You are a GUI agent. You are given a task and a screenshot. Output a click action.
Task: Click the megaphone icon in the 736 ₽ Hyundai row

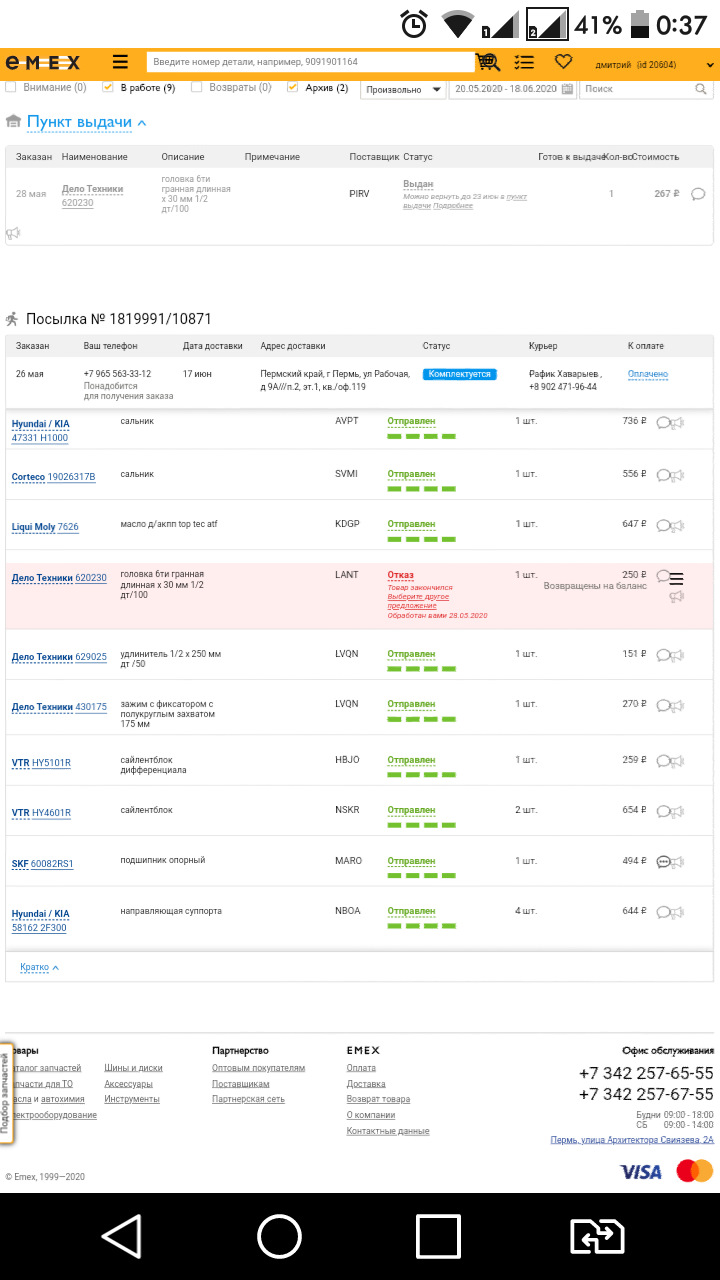tap(677, 422)
